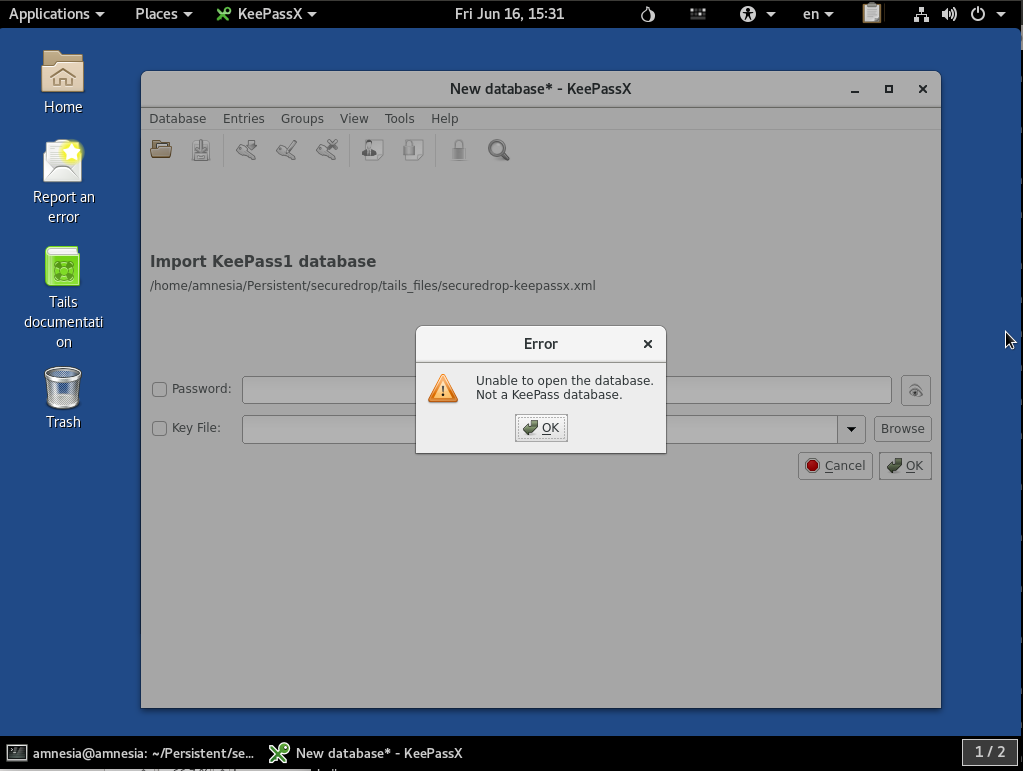Copy password to clipboard from toolbar
This screenshot has width=1023, height=771.
pyautogui.click(x=412, y=150)
